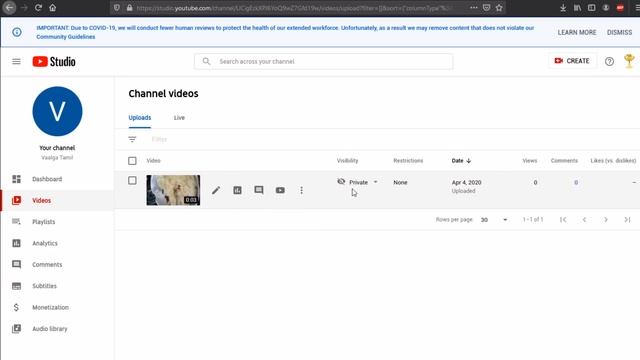Click the Views column header

529,160
